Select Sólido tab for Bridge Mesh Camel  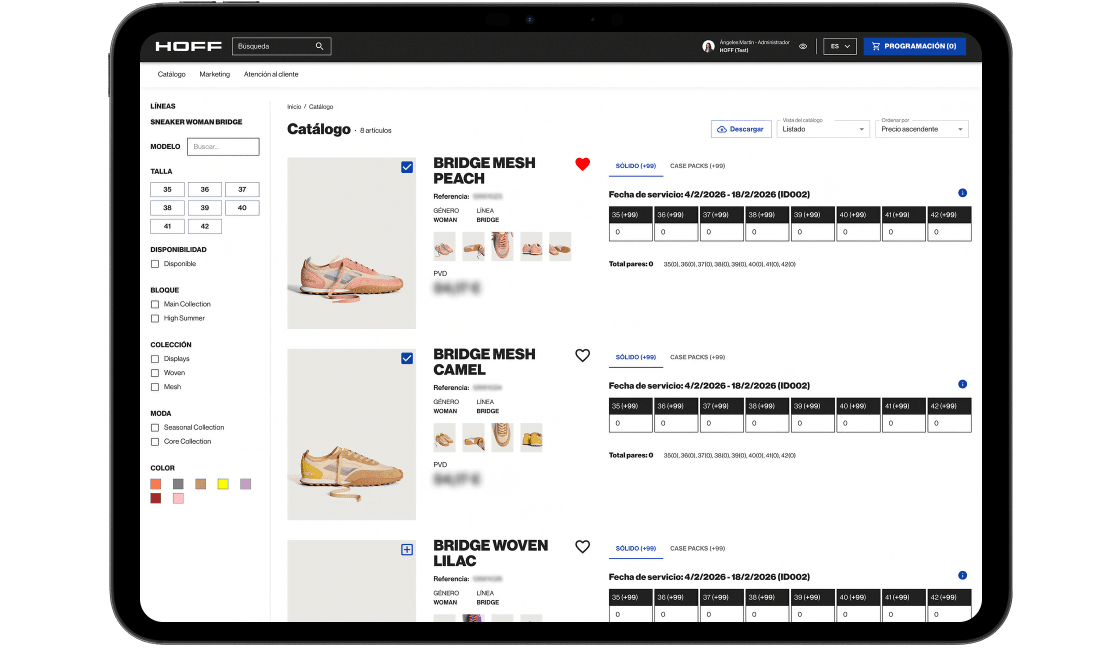coord(636,357)
